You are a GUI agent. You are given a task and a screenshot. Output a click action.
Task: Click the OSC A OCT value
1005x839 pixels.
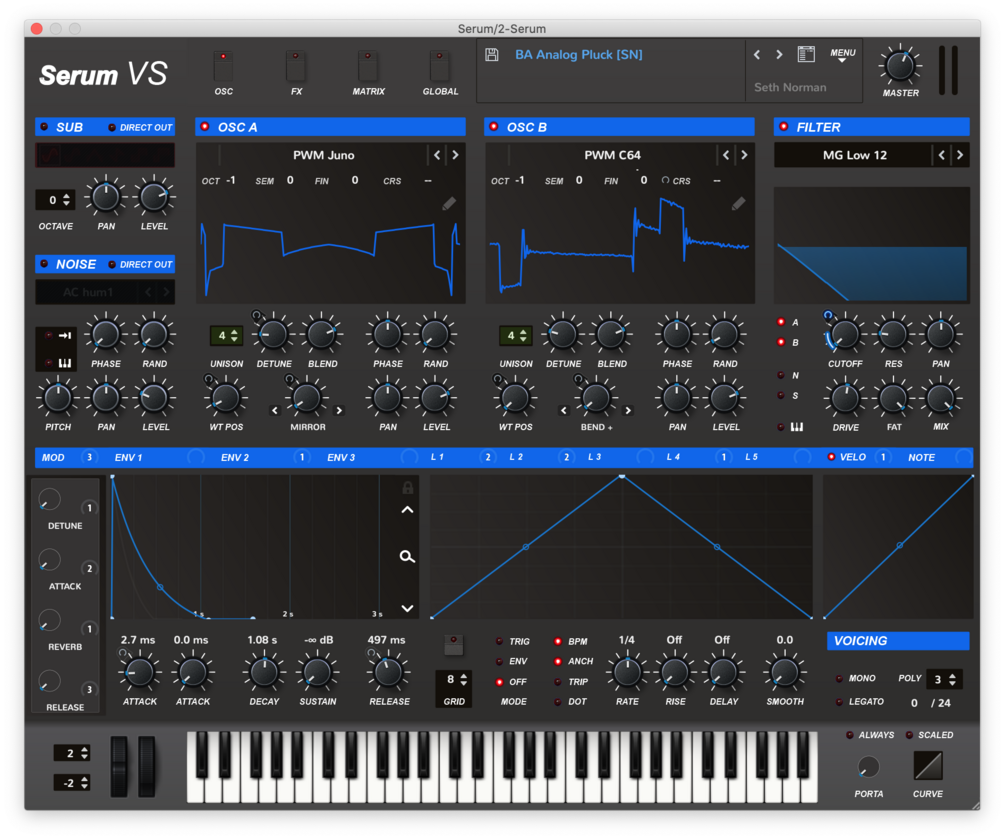pyautogui.click(x=231, y=180)
